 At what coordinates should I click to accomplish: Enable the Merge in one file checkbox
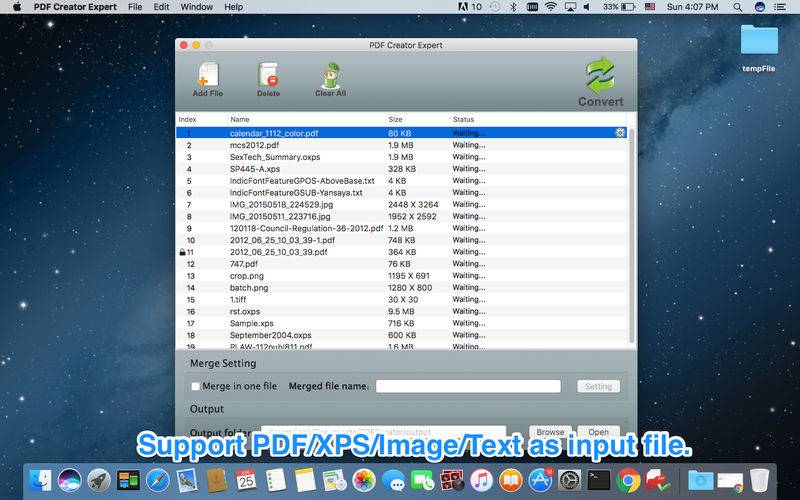pyautogui.click(x=195, y=386)
